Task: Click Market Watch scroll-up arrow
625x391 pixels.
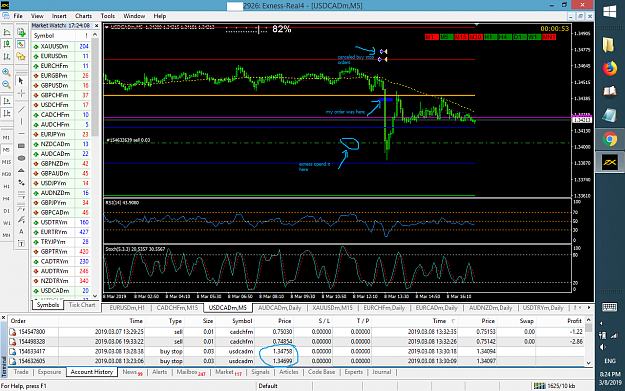Action: pyautogui.click(x=95, y=35)
